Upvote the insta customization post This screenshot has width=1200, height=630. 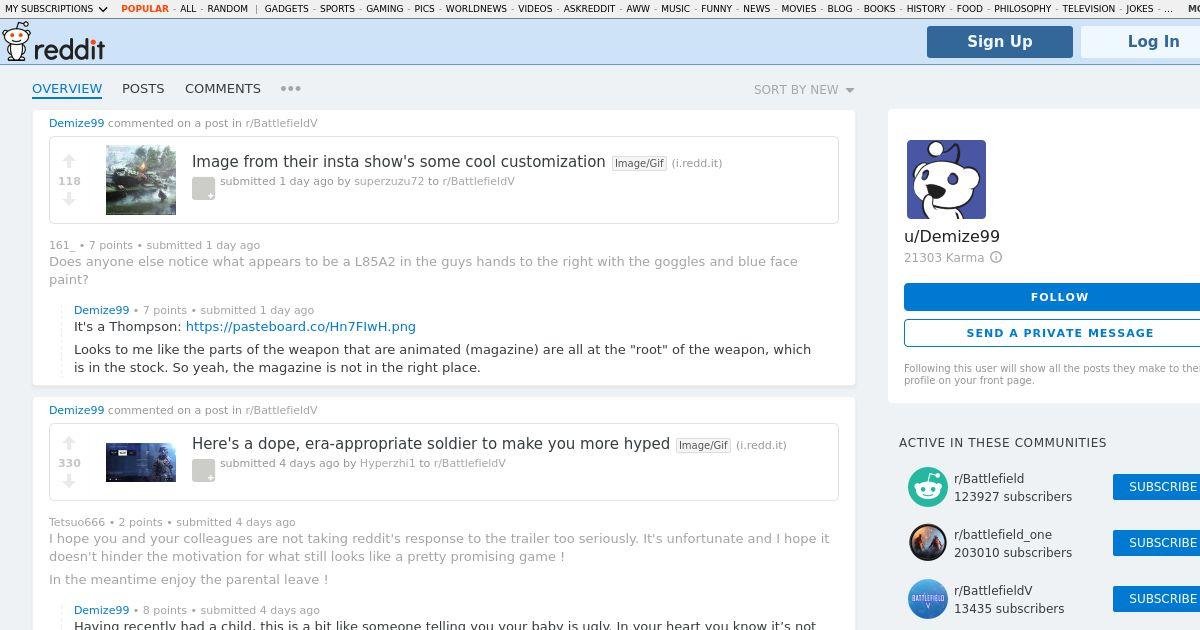coord(69,161)
